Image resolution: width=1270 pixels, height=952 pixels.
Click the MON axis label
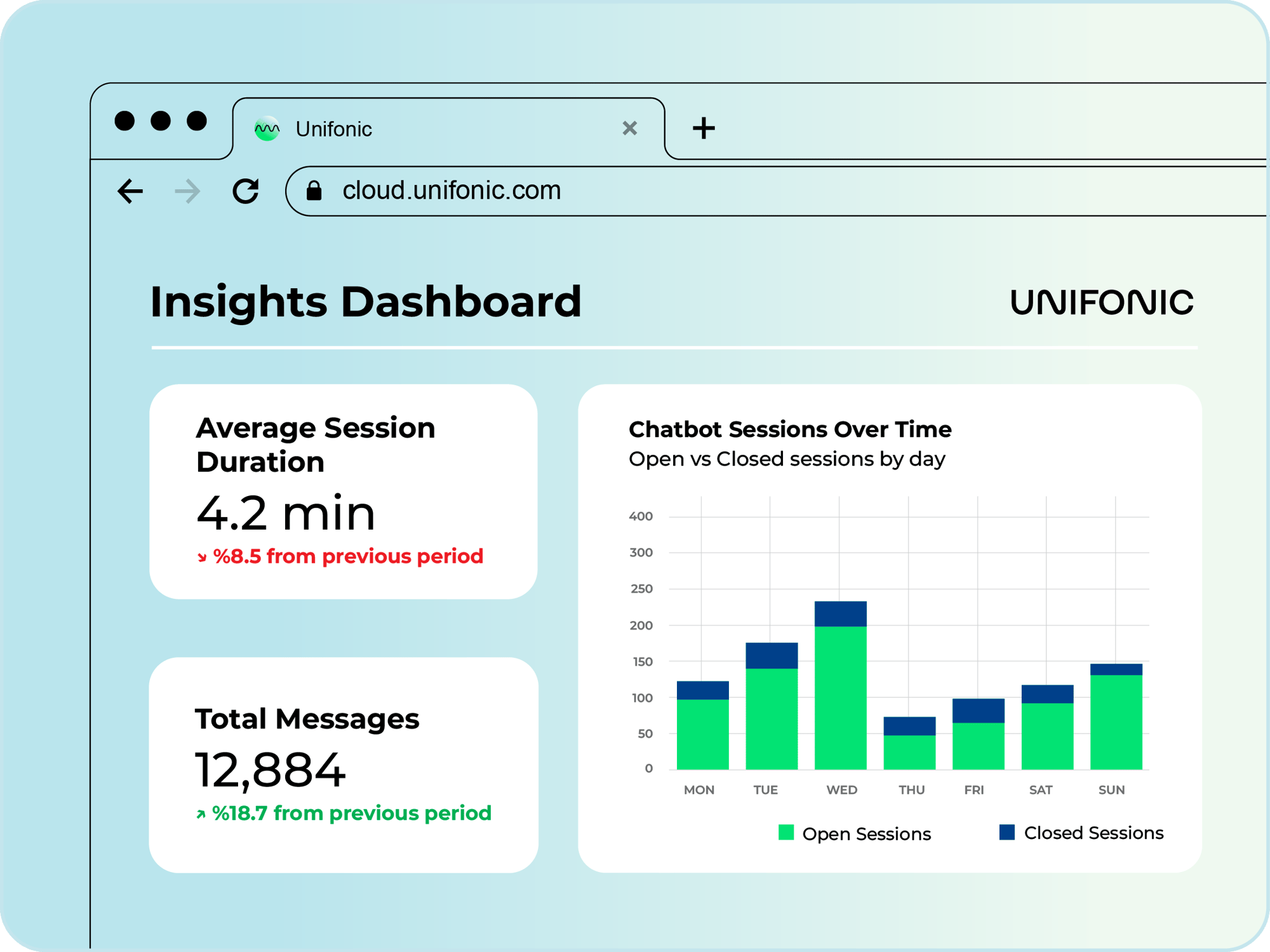[x=699, y=790]
